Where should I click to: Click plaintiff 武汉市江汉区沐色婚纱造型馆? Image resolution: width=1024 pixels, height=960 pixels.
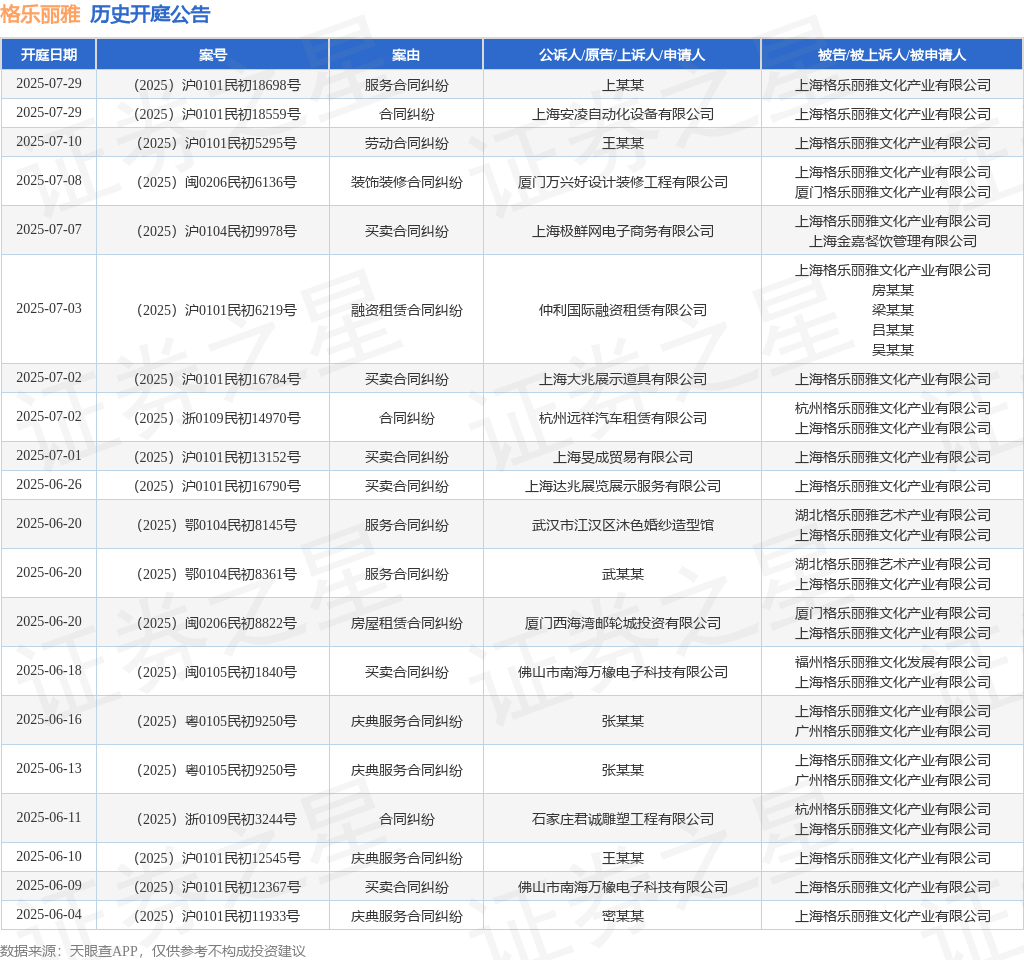pos(622,525)
